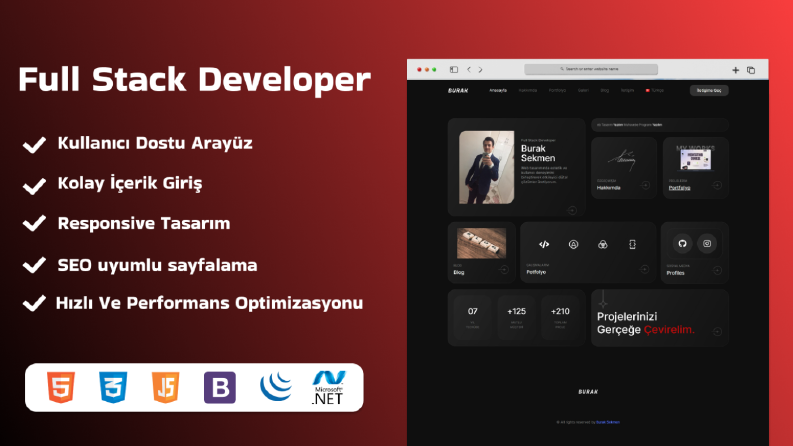Open the Galeri nav item
Screen dimensions: 793x446
pyautogui.click(x=583, y=91)
